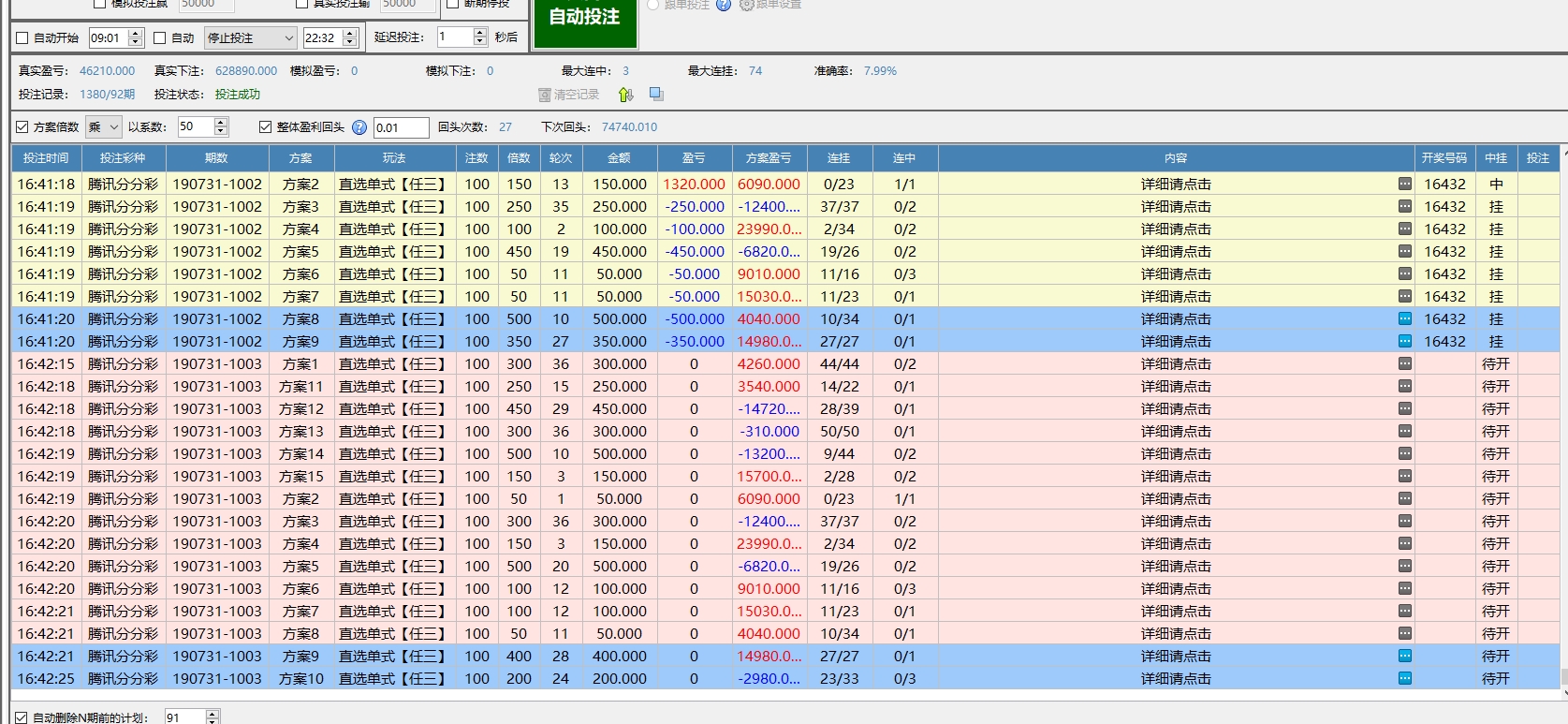Open details icon for 方案15 row
The image size is (1568, 724).
coord(1404,476)
